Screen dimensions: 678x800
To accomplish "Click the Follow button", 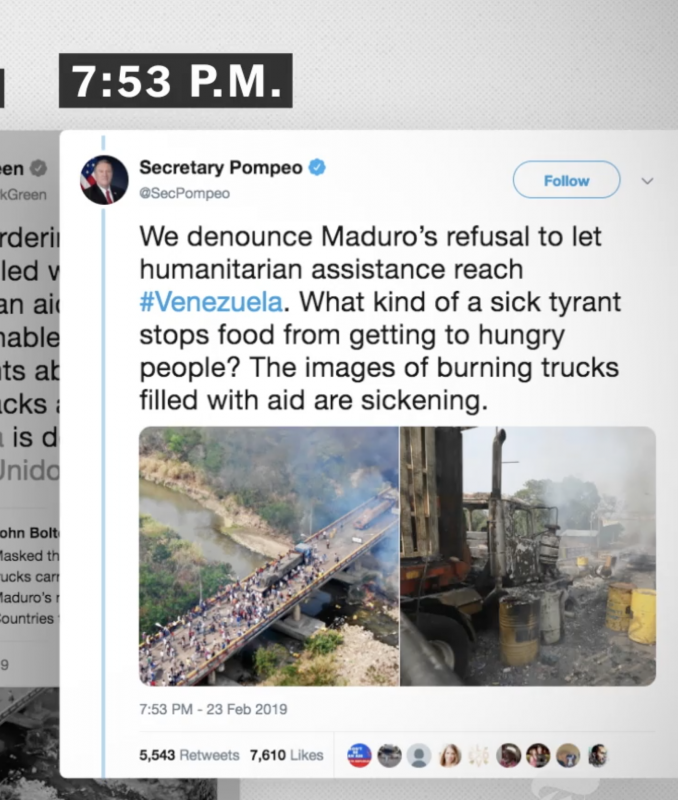I will click(x=566, y=180).
